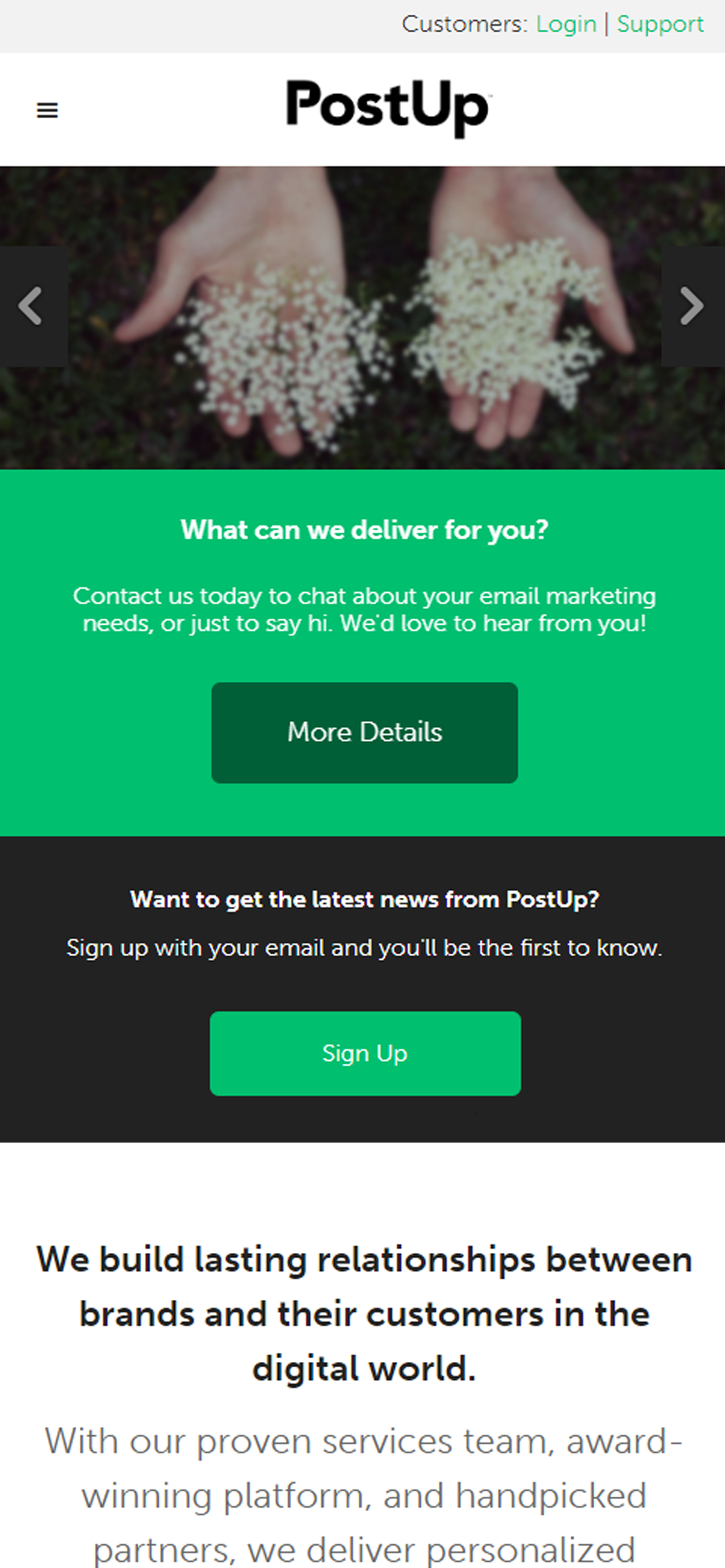The height and width of the screenshot is (1568, 725).
Task: Go to the previous slide with the left arrow
Action: [32, 306]
